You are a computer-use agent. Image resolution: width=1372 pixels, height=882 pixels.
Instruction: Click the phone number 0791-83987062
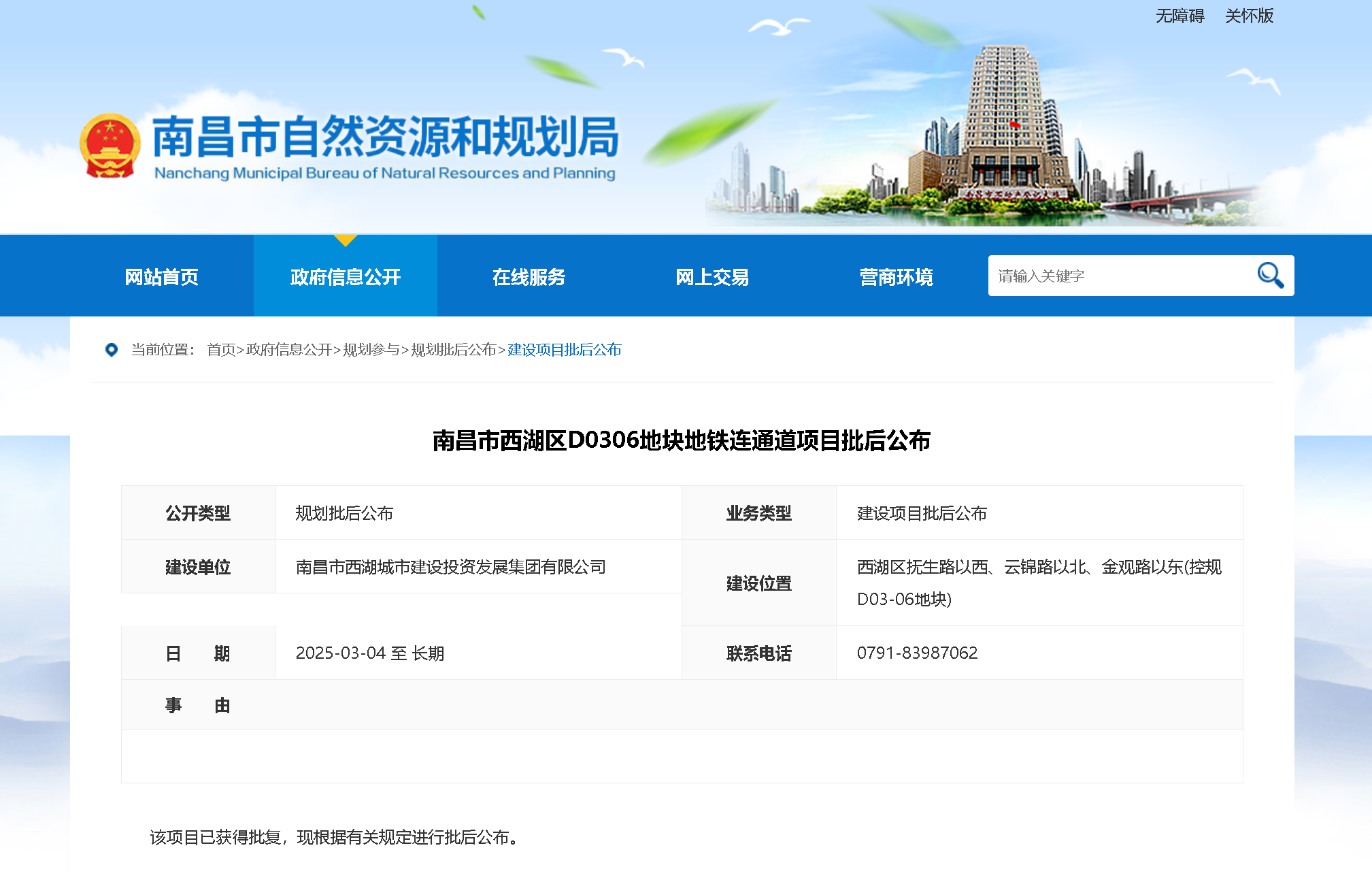point(917,653)
